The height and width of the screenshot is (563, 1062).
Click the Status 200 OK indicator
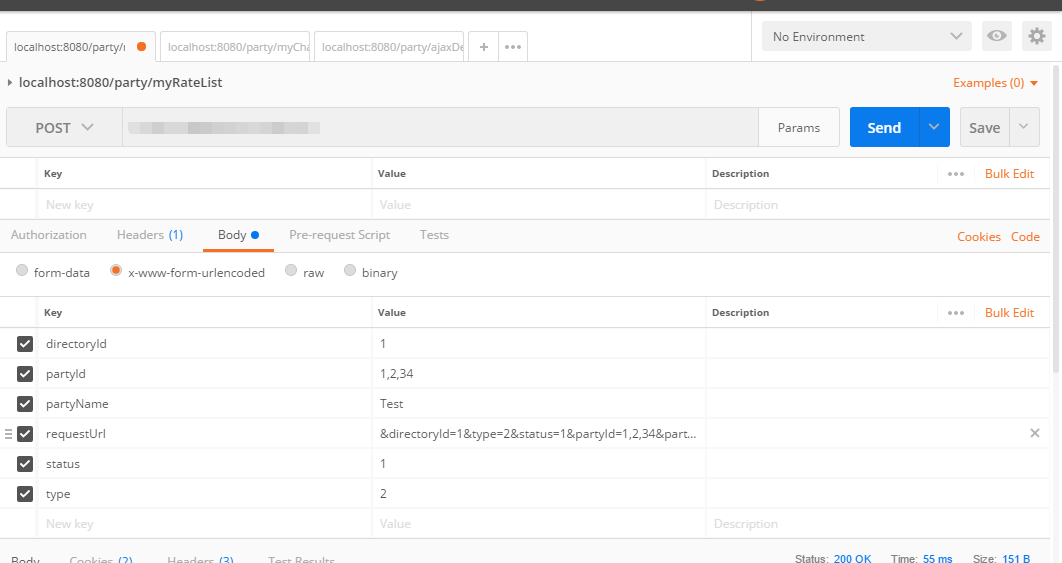point(833,559)
